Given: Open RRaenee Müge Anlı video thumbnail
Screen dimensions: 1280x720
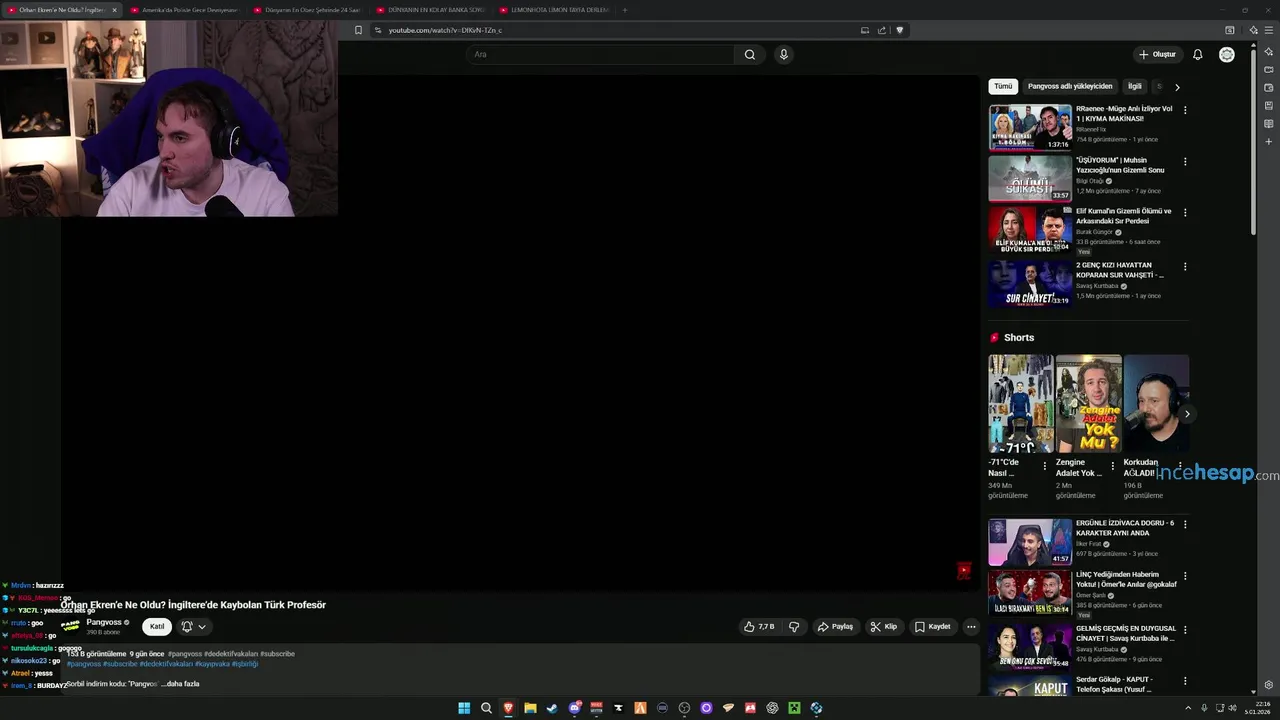Looking at the screenshot, I should 1030,127.
